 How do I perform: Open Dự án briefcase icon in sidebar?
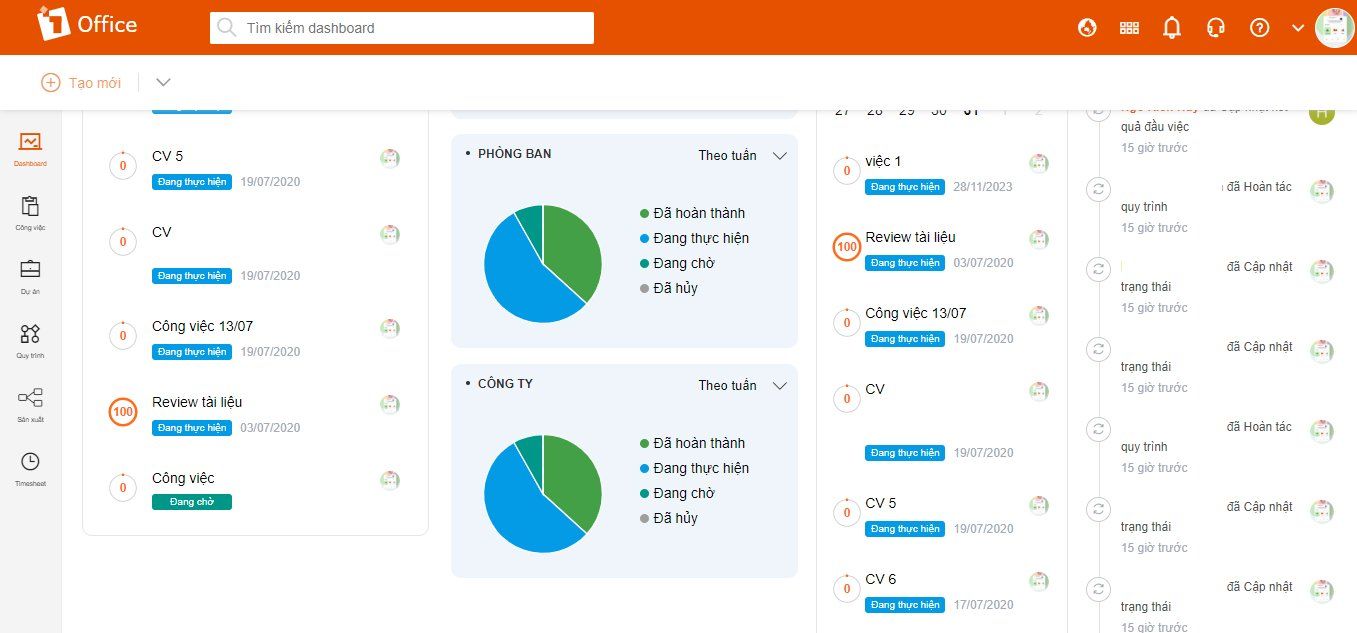coord(30,276)
